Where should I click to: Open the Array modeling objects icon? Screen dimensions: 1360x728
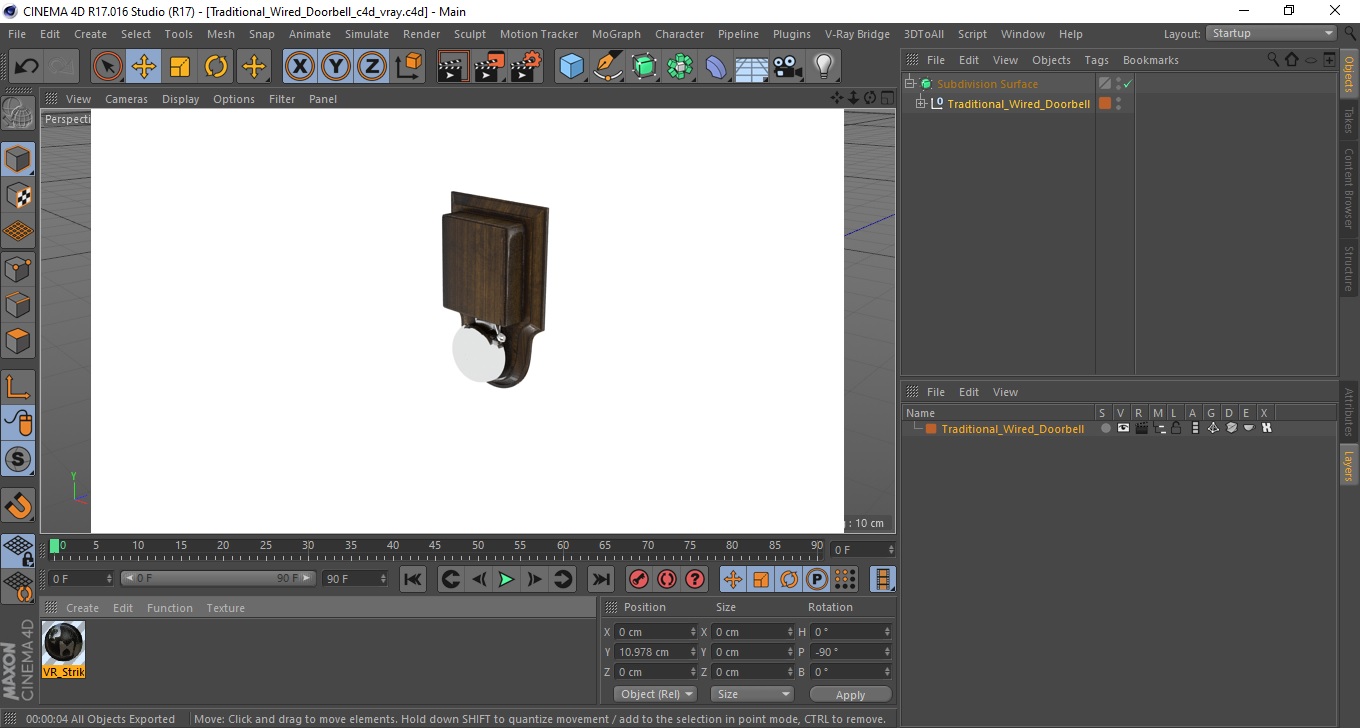tap(681, 67)
